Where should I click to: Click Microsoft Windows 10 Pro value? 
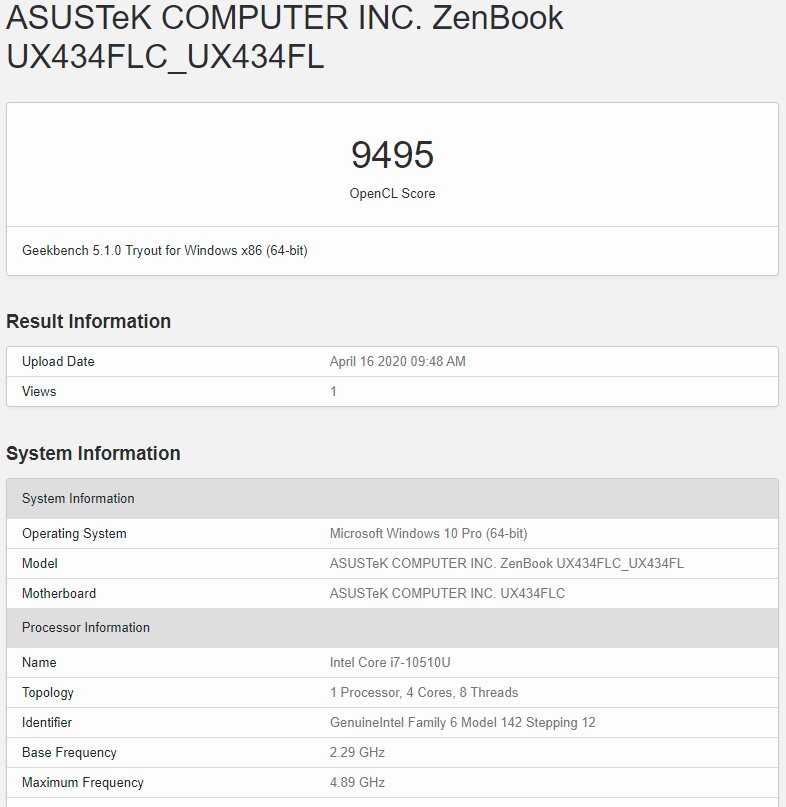429,533
